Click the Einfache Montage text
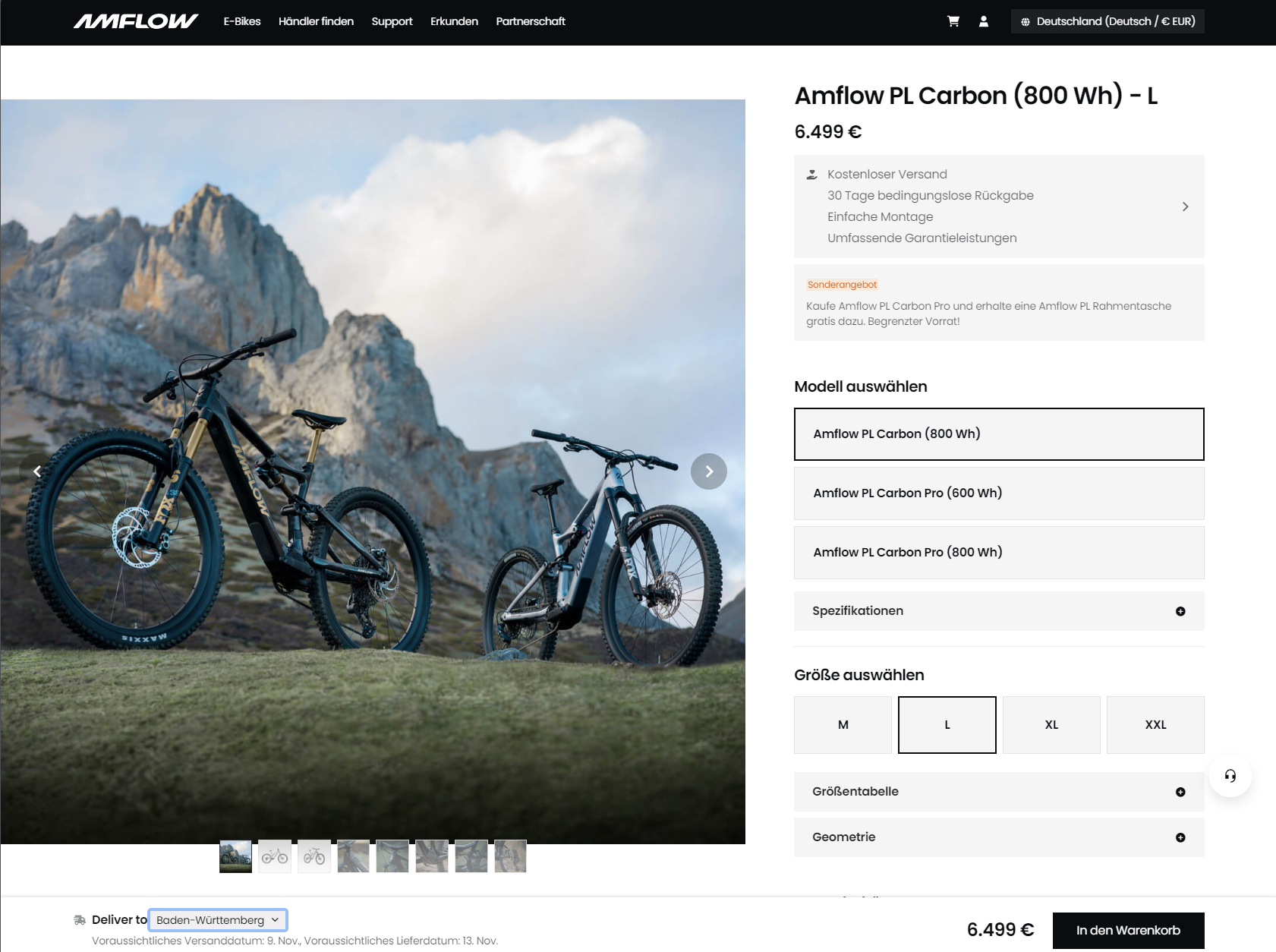The image size is (1276, 952). click(x=881, y=217)
